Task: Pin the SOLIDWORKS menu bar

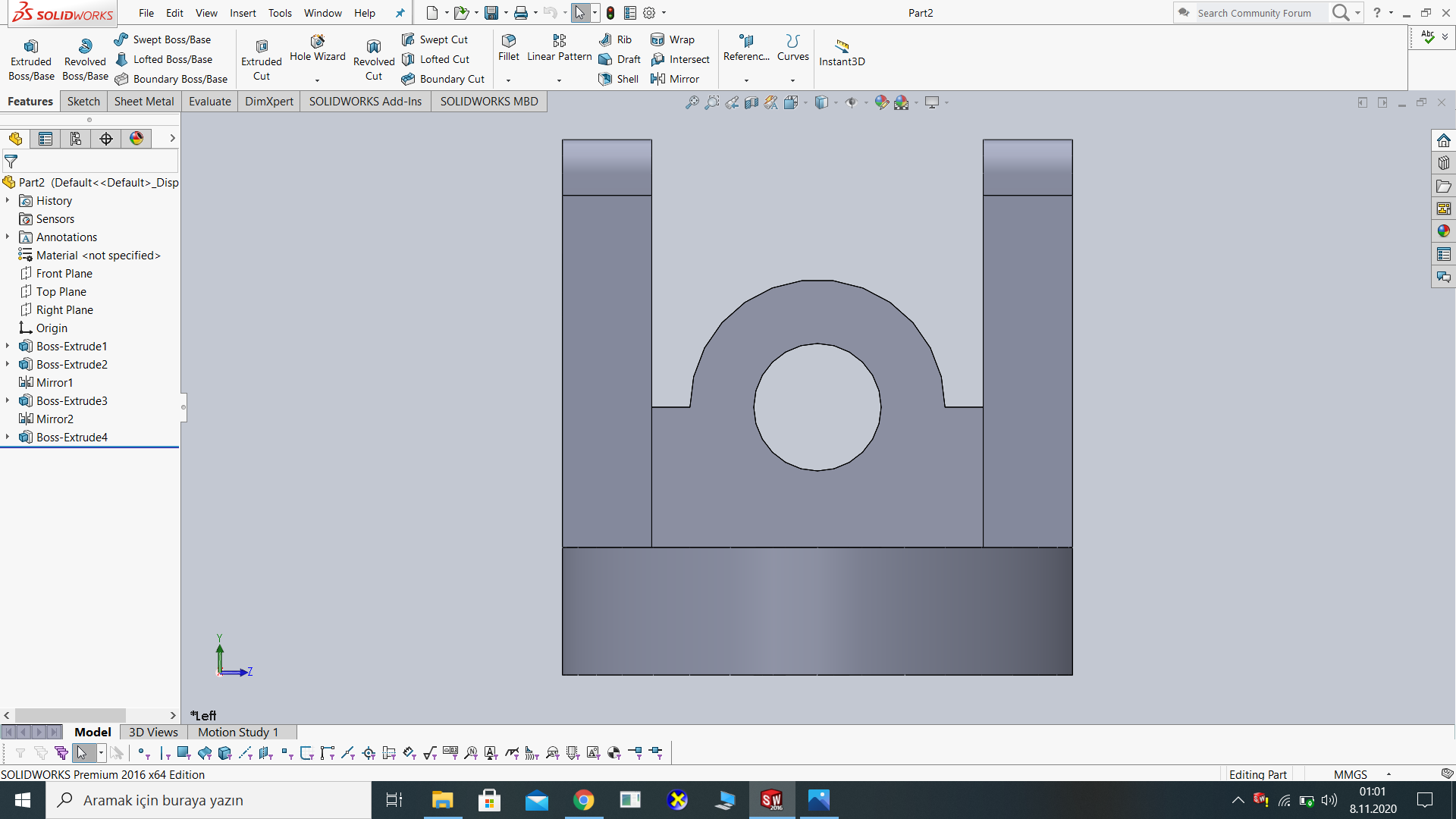Action: click(400, 13)
